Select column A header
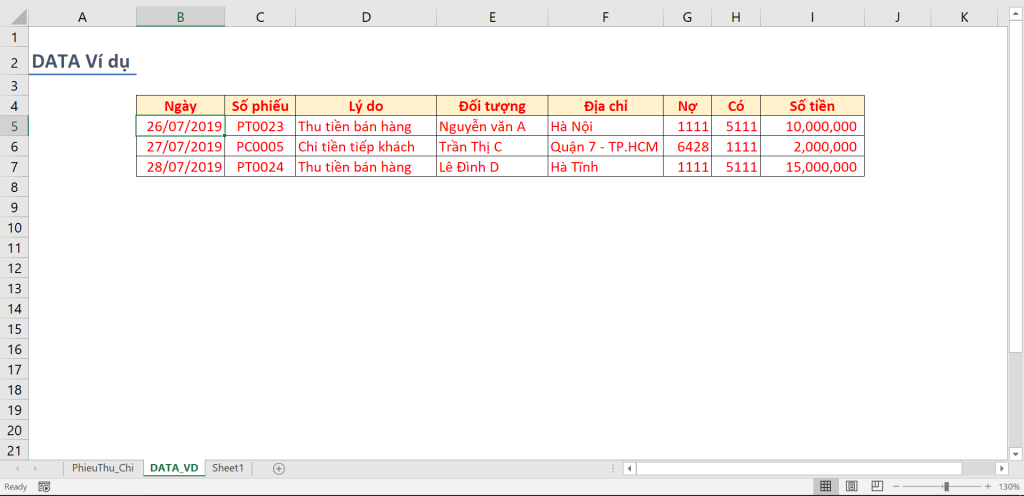Viewport: 1024px width, 496px height. click(x=82, y=18)
